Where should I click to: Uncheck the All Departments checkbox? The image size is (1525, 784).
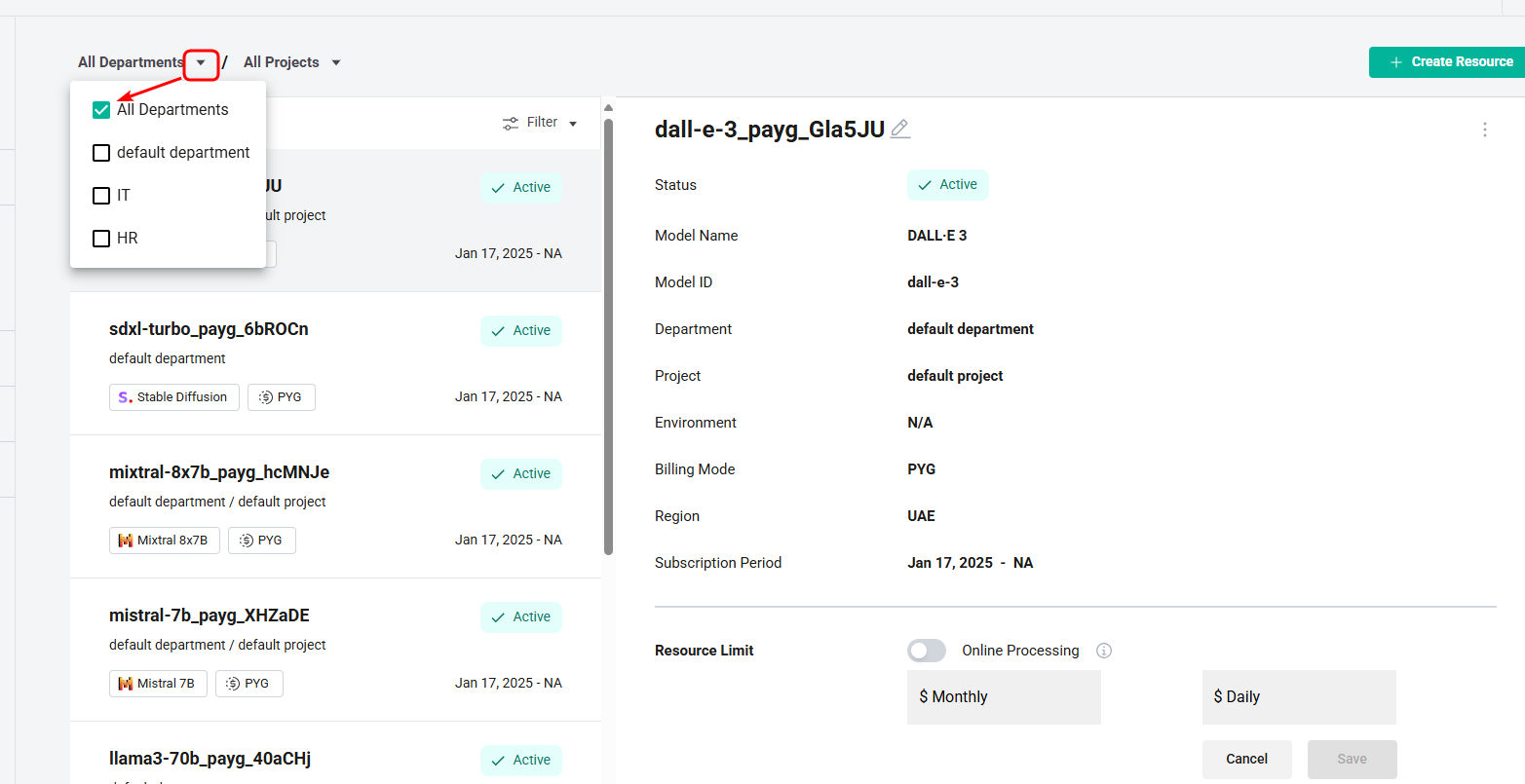coord(101,109)
